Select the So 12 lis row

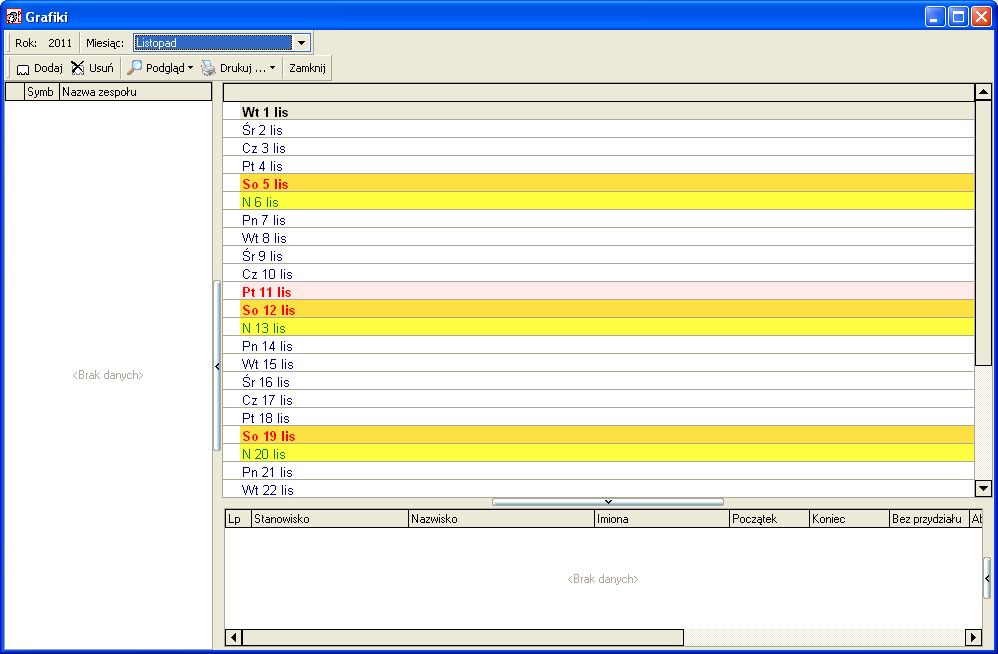pyautogui.click(x=598, y=310)
